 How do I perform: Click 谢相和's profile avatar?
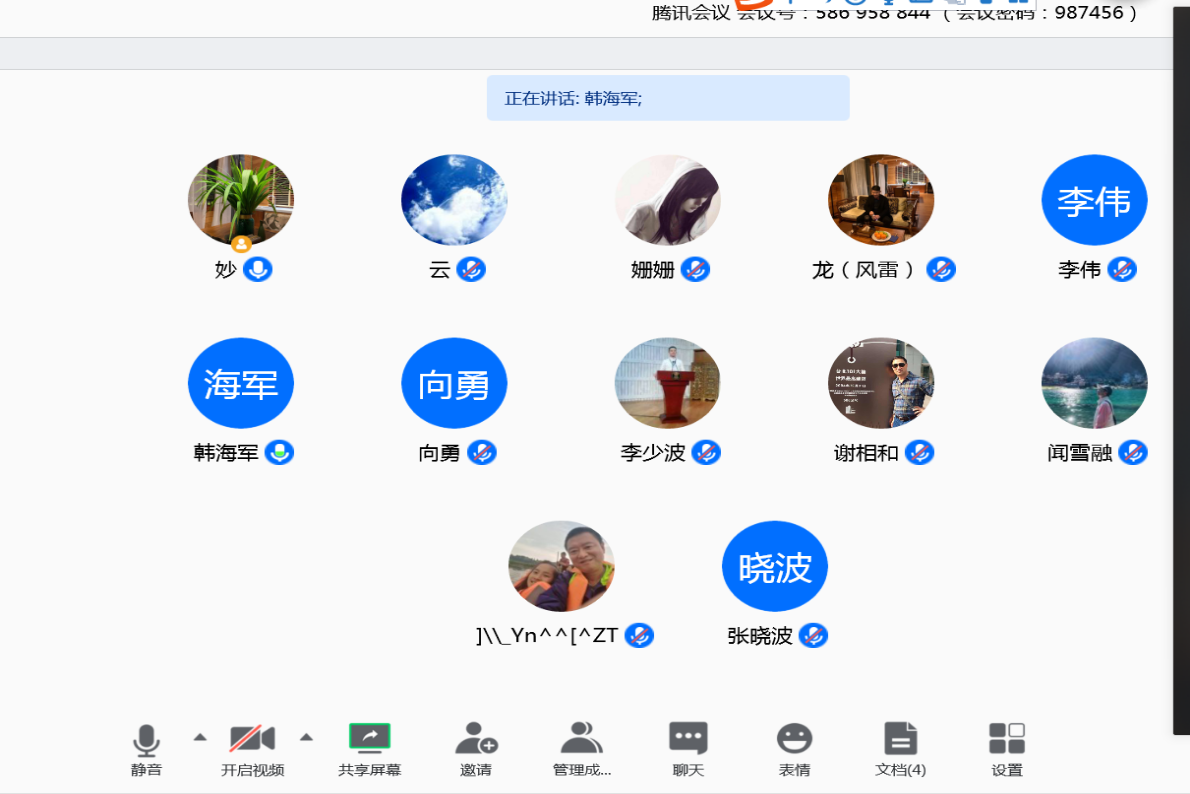(881, 383)
